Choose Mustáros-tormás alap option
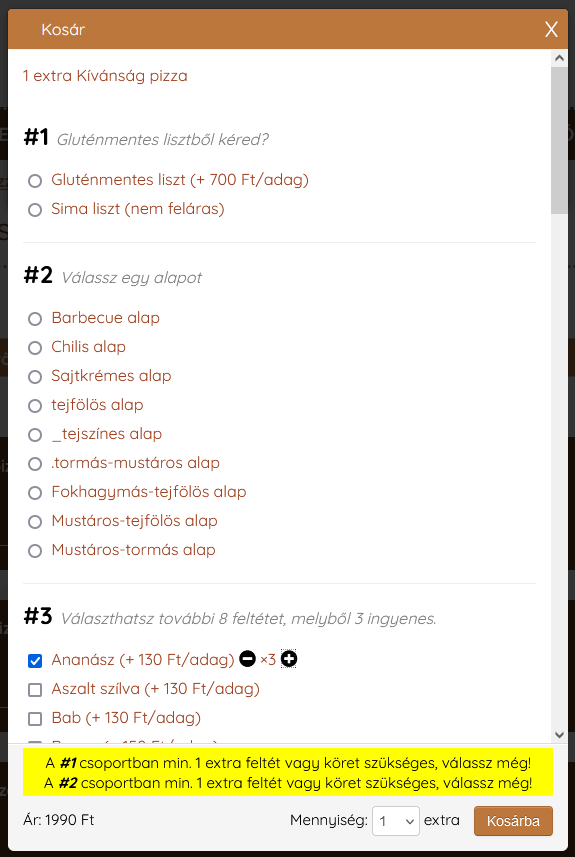The height and width of the screenshot is (857, 575). [35, 550]
